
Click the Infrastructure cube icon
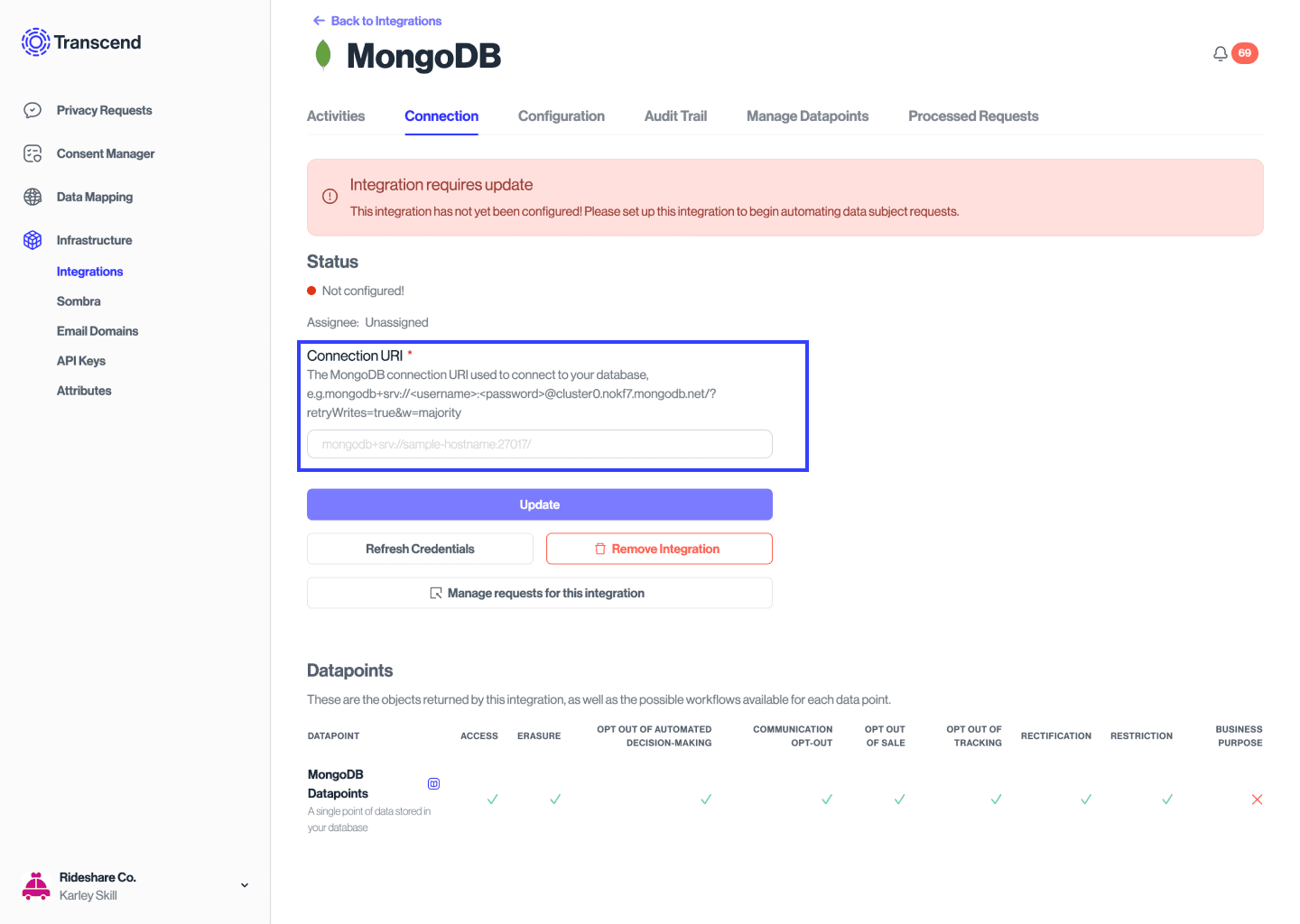(32, 240)
